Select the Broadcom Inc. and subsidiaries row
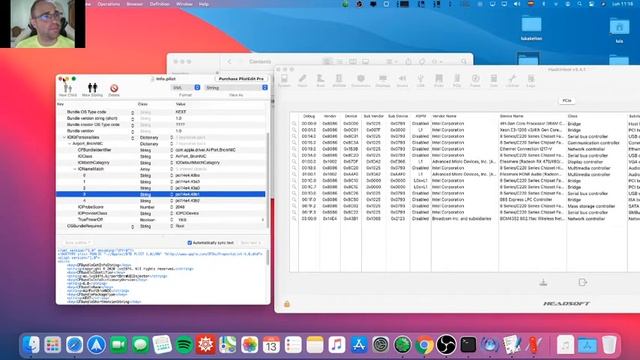Screen dimensions: 640x360 pyautogui.click(x=464, y=219)
